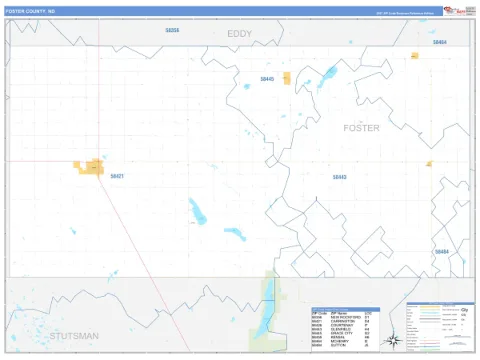480x360 pixels.
Task: Click the compass rose icon
Action: point(393,340)
